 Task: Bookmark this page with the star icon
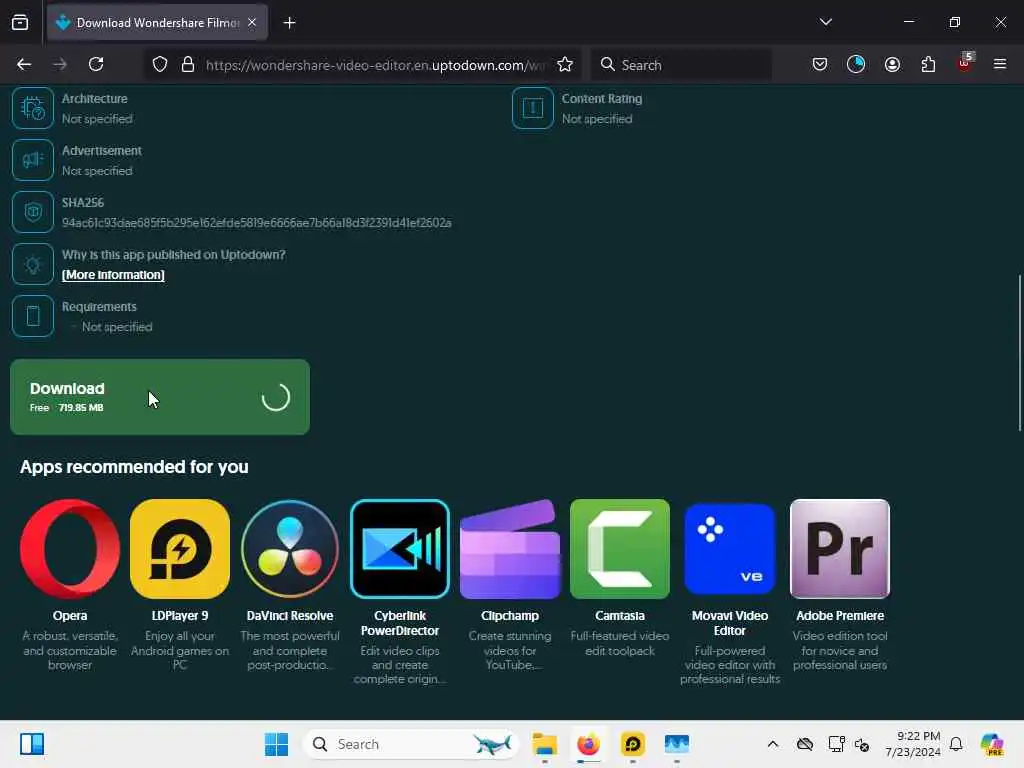pyautogui.click(x=565, y=64)
